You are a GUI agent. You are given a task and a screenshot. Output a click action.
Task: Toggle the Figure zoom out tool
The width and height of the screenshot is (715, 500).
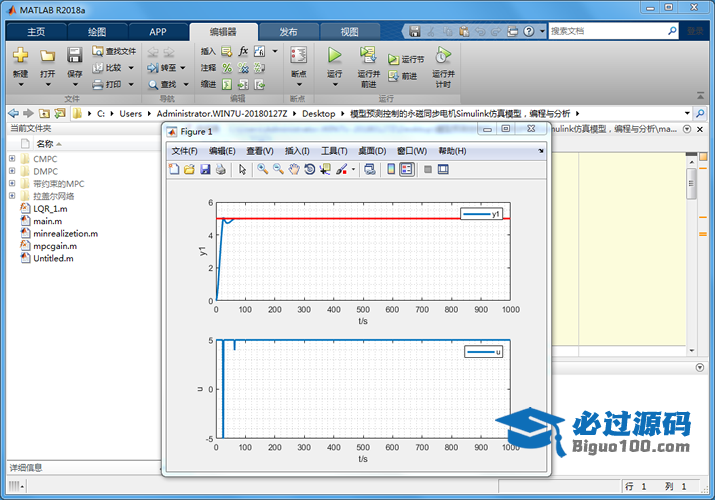(x=278, y=170)
